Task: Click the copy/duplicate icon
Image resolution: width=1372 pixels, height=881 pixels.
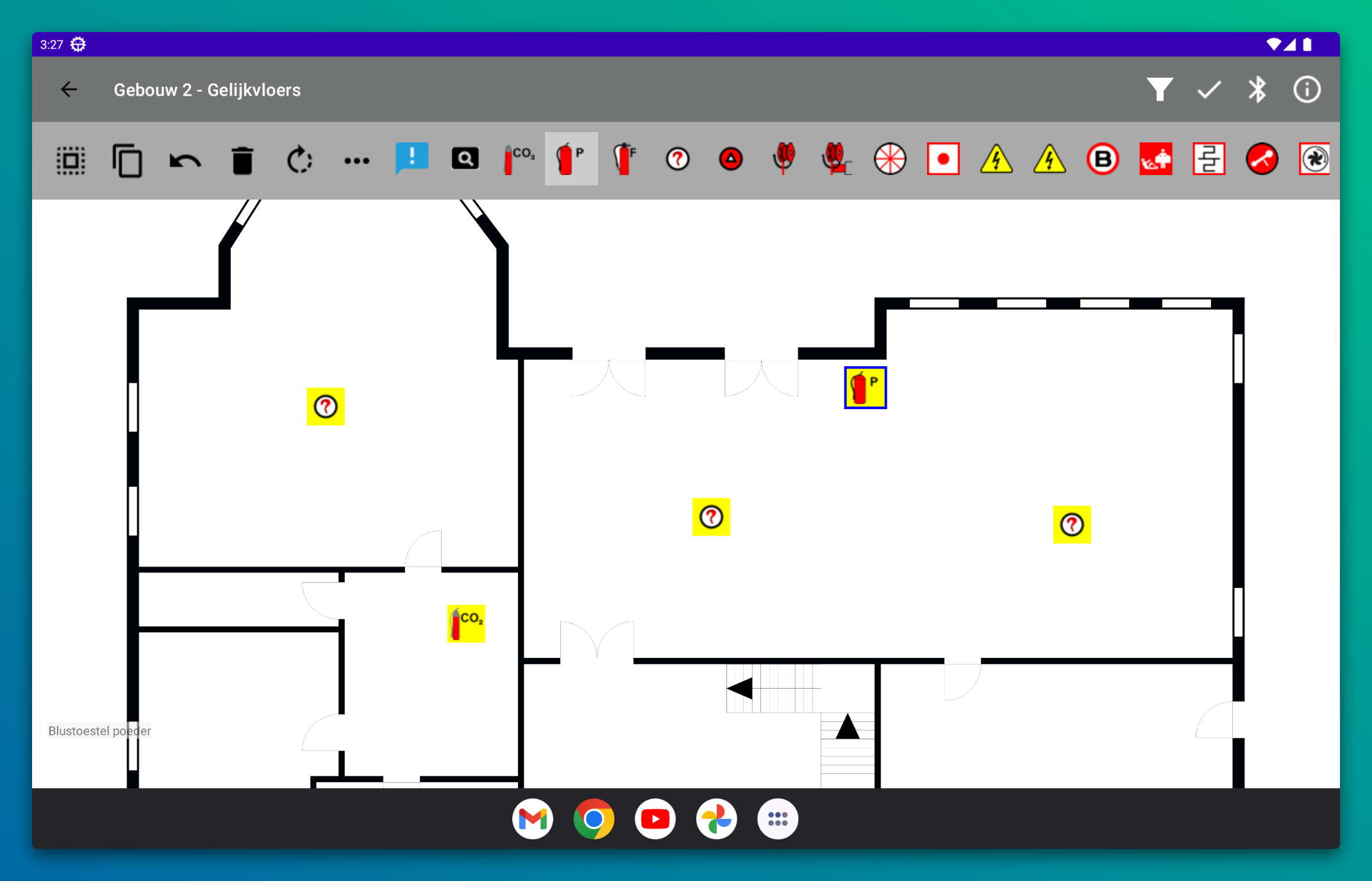Action: 127,160
